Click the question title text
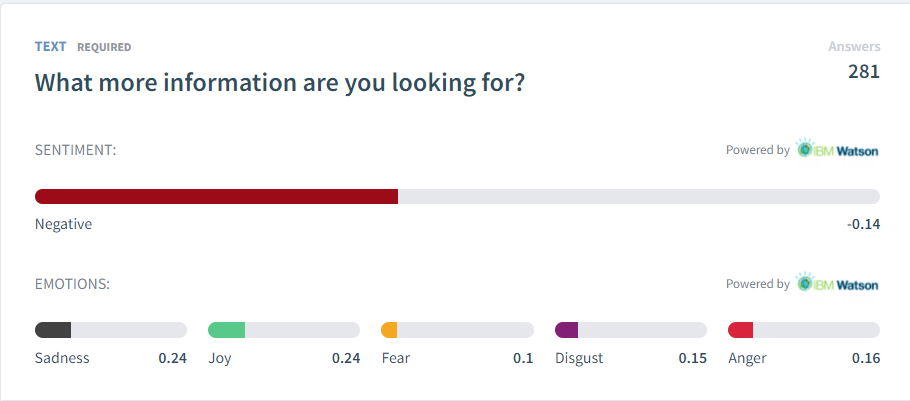The height and width of the screenshot is (401, 910). coord(280,82)
